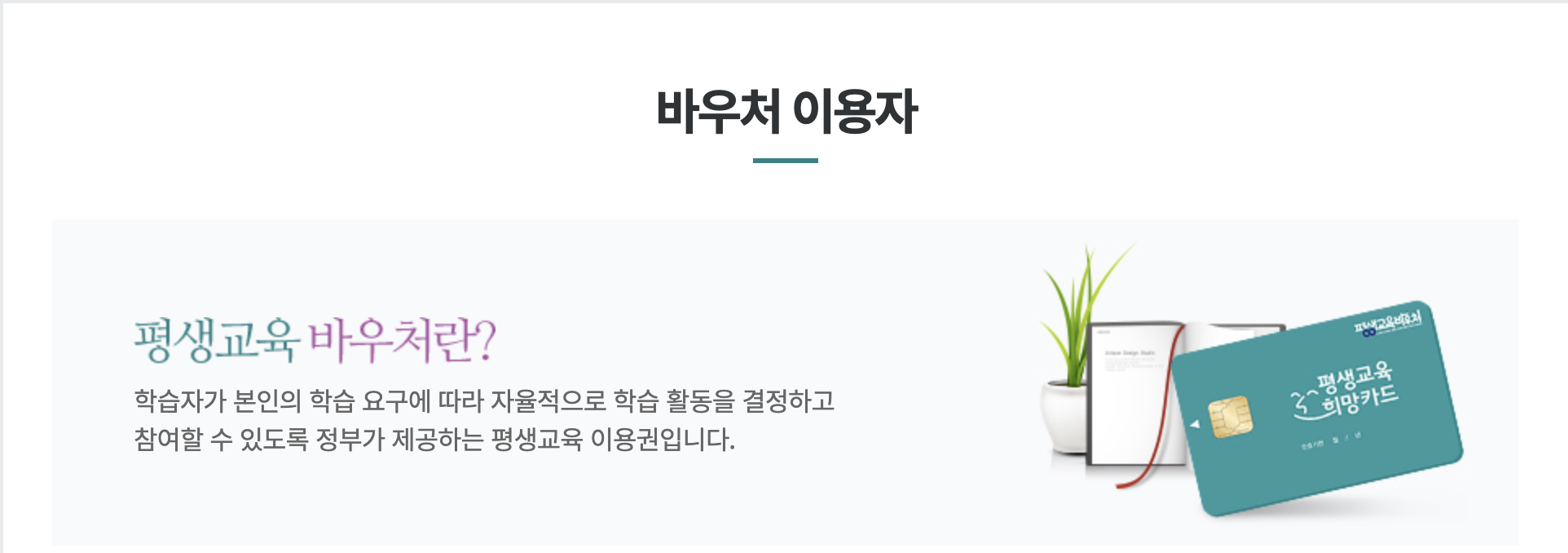1568x553 pixels.
Task: Click the teal 희망카드 card image
Action: click(1319, 408)
